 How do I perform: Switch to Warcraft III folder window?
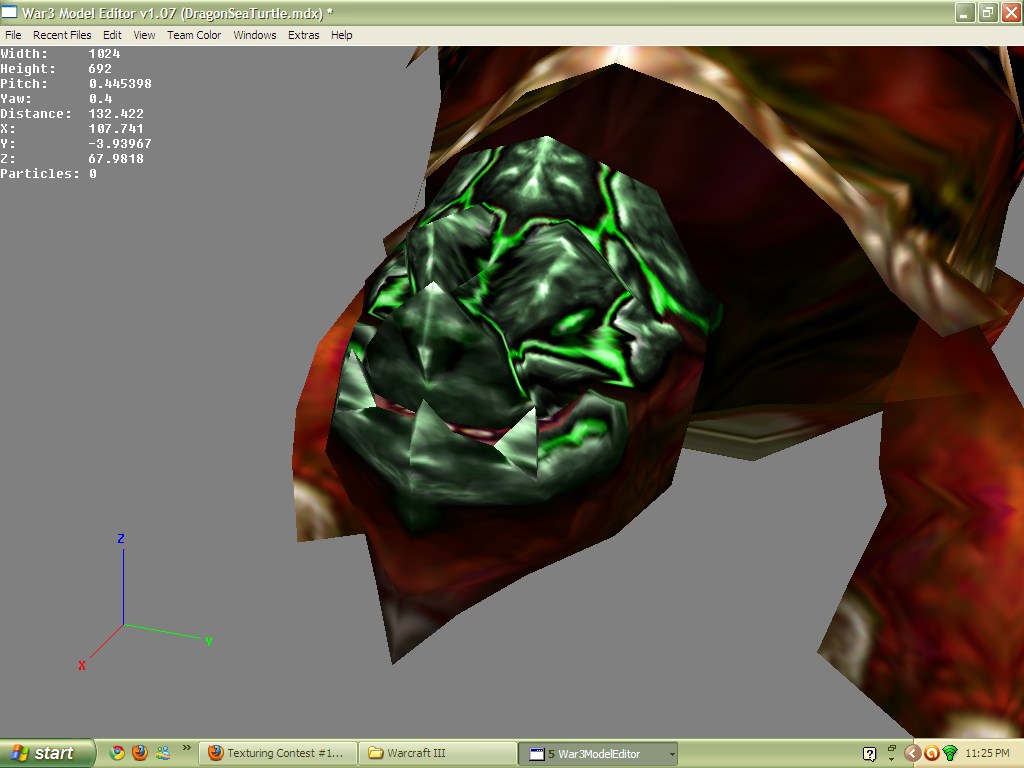[x=438, y=754]
